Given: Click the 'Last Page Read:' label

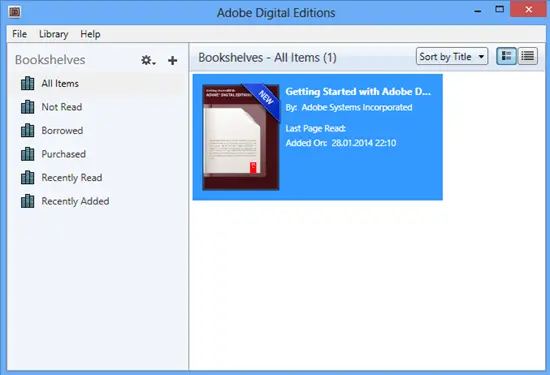Looking at the screenshot, I should point(316,128).
